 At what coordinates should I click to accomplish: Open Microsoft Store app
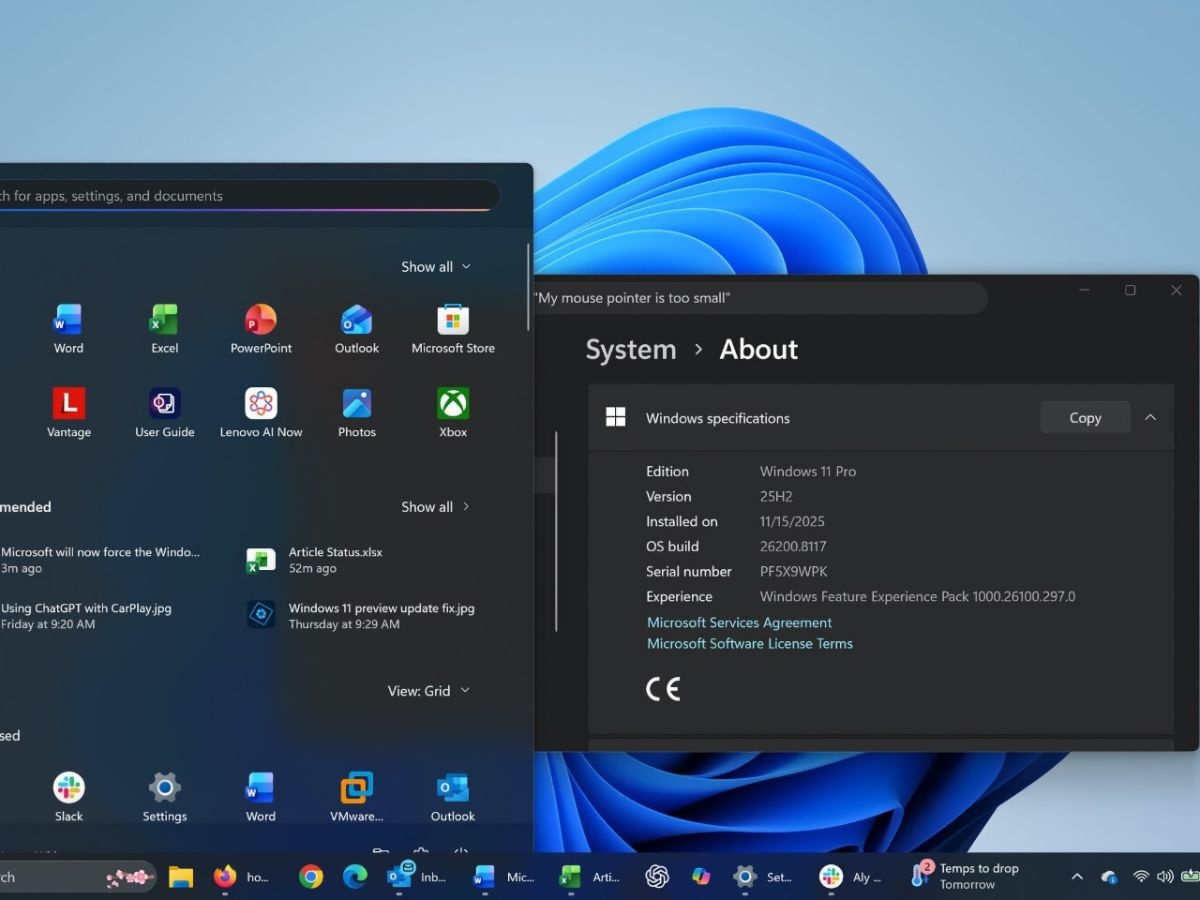click(453, 329)
